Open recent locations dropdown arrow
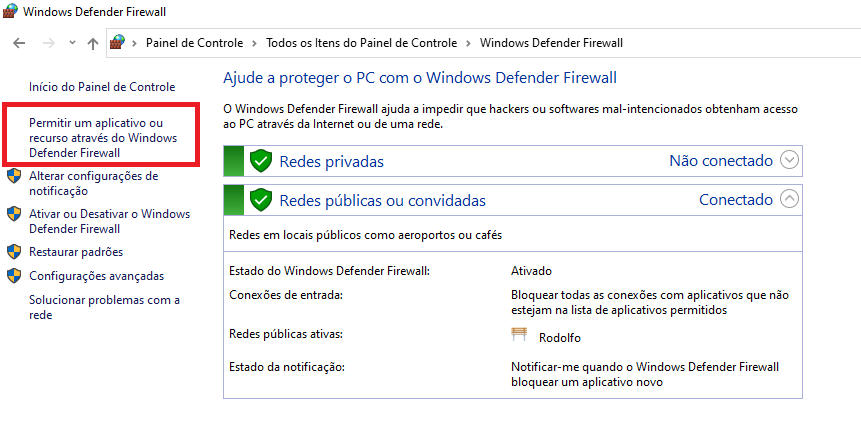The width and height of the screenshot is (861, 426). 72,43
